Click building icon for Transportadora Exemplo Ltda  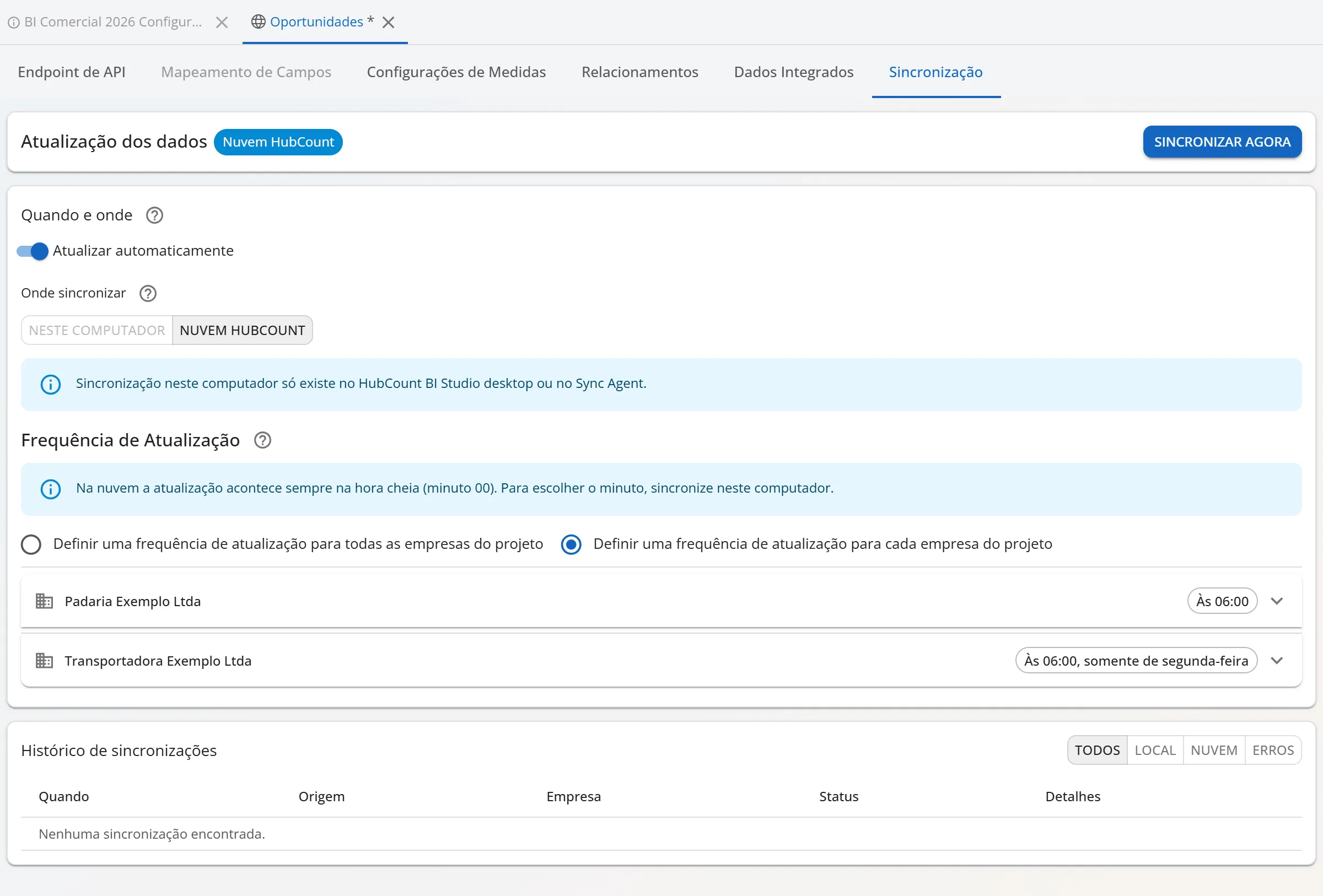coord(45,661)
